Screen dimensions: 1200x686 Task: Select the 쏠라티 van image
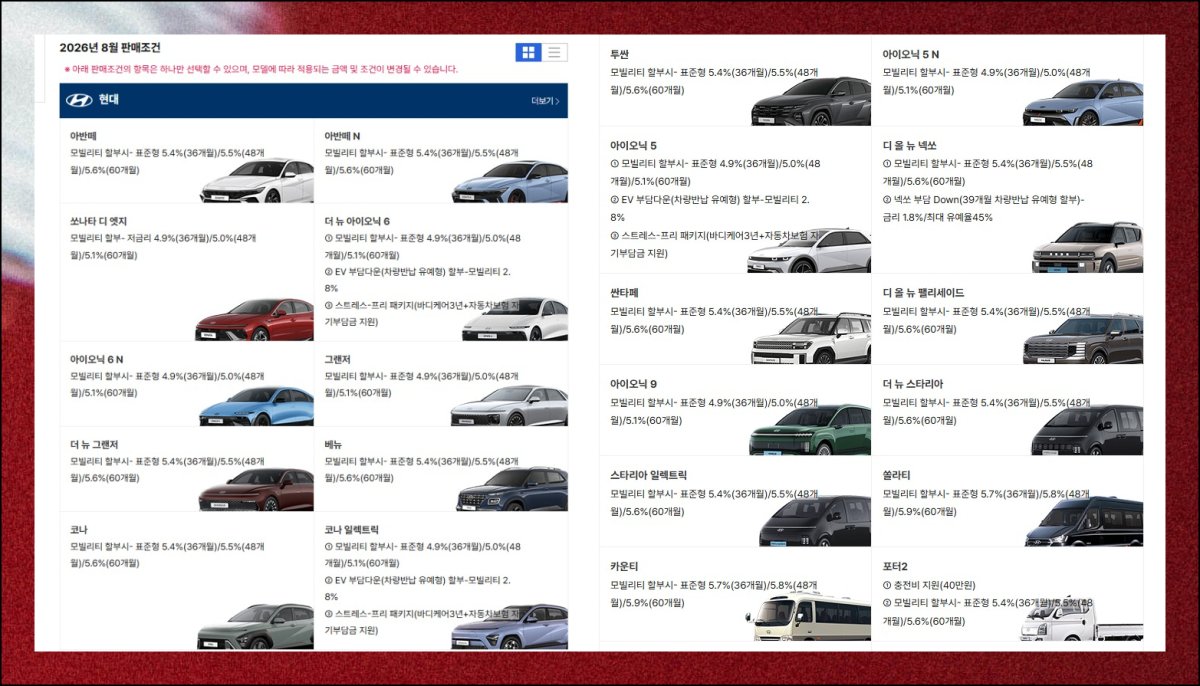coord(1084,521)
